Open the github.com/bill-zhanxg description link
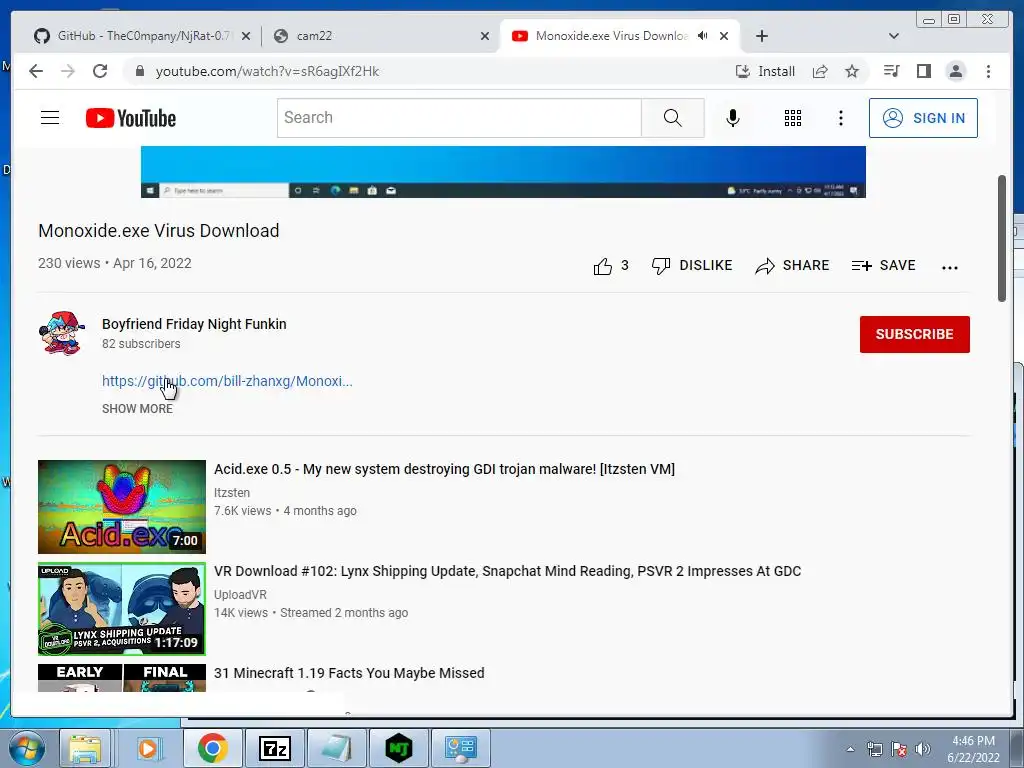 tap(227, 381)
